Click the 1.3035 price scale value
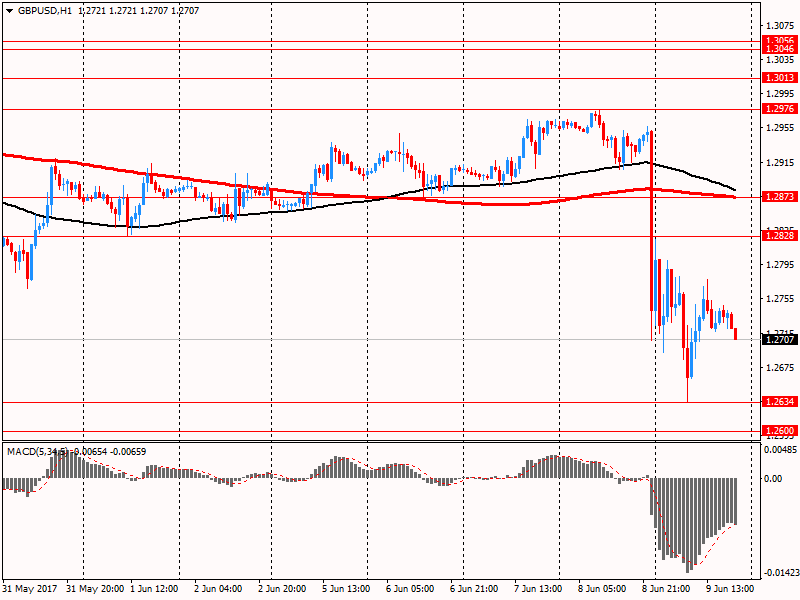This screenshot has height=600, width=800. 781,60
